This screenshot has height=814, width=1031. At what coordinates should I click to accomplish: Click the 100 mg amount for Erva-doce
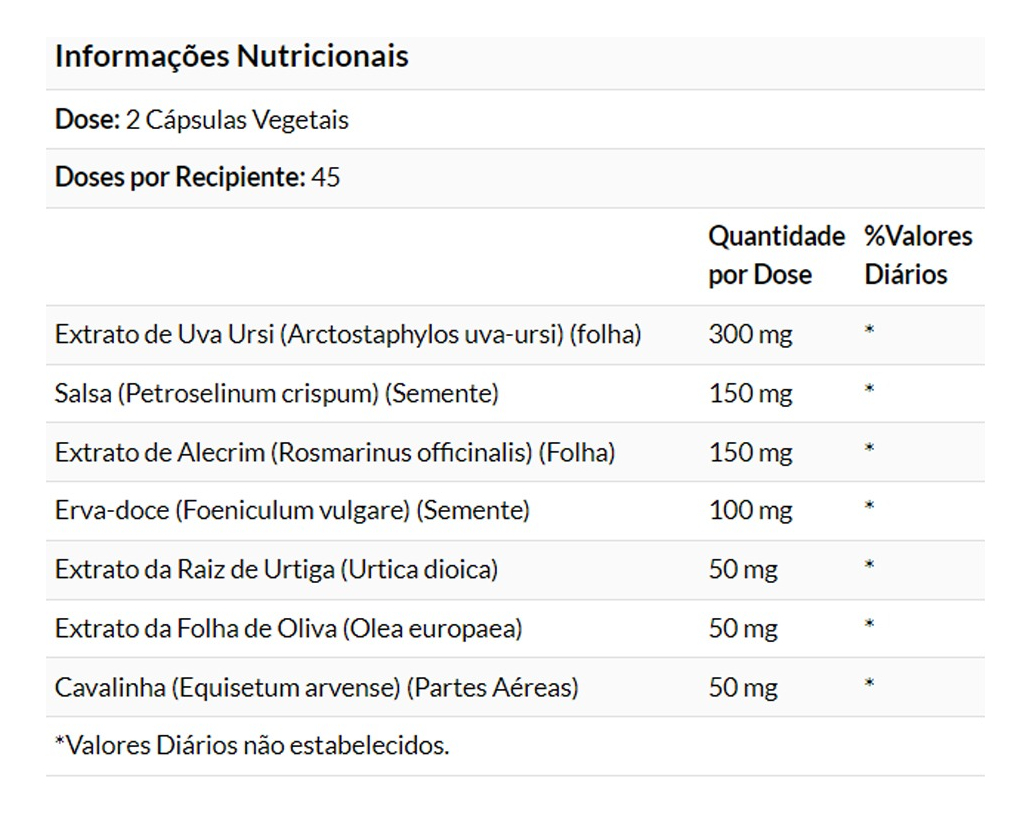click(x=750, y=511)
